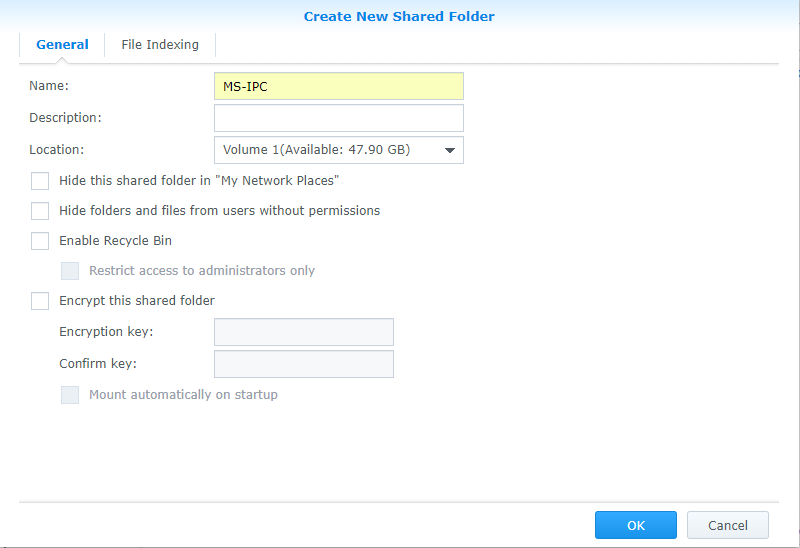Image resolution: width=800 pixels, height=548 pixels.
Task: Tick Mount automatically on startup checkbox
Action: [x=70, y=395]
